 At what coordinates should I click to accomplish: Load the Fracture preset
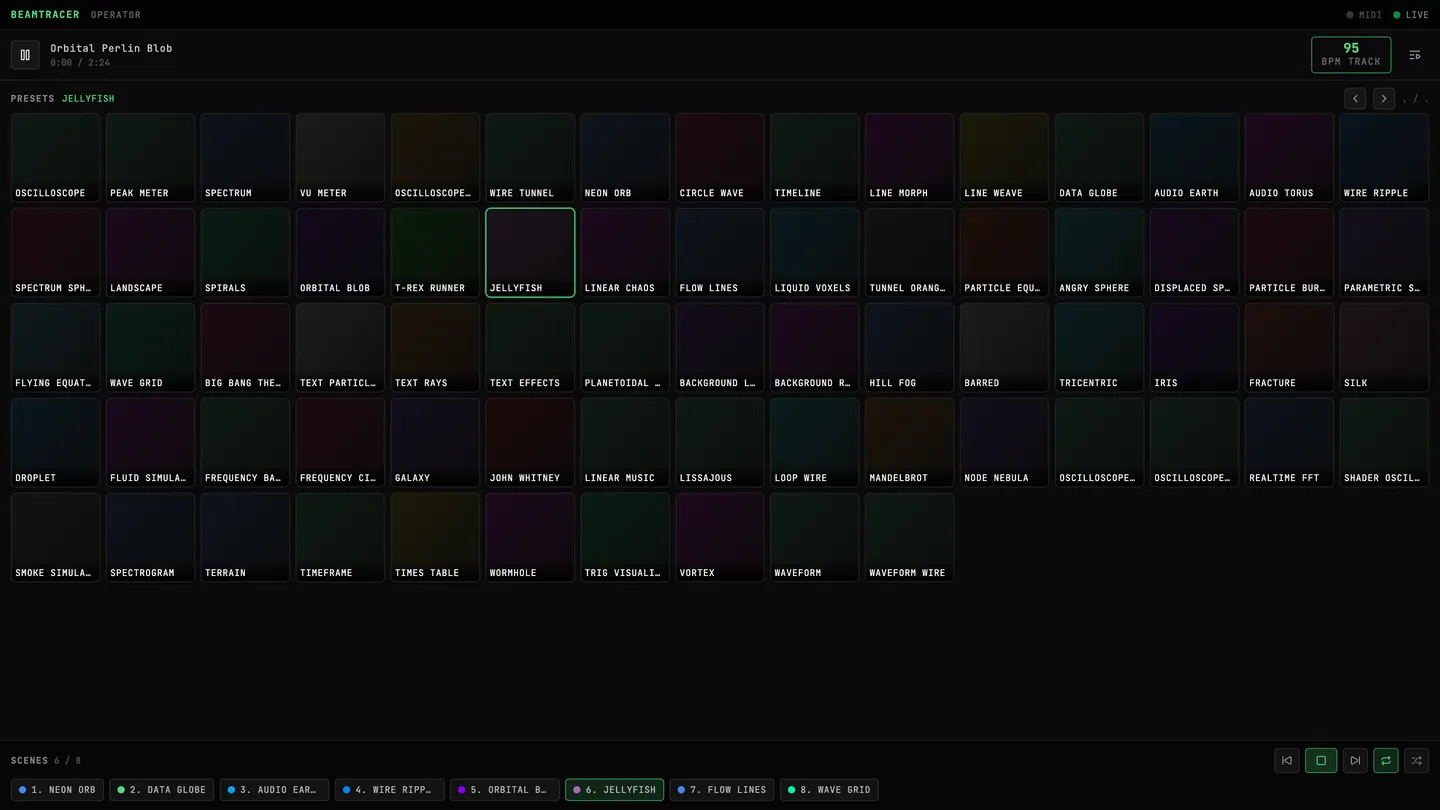pos(1289,348)
